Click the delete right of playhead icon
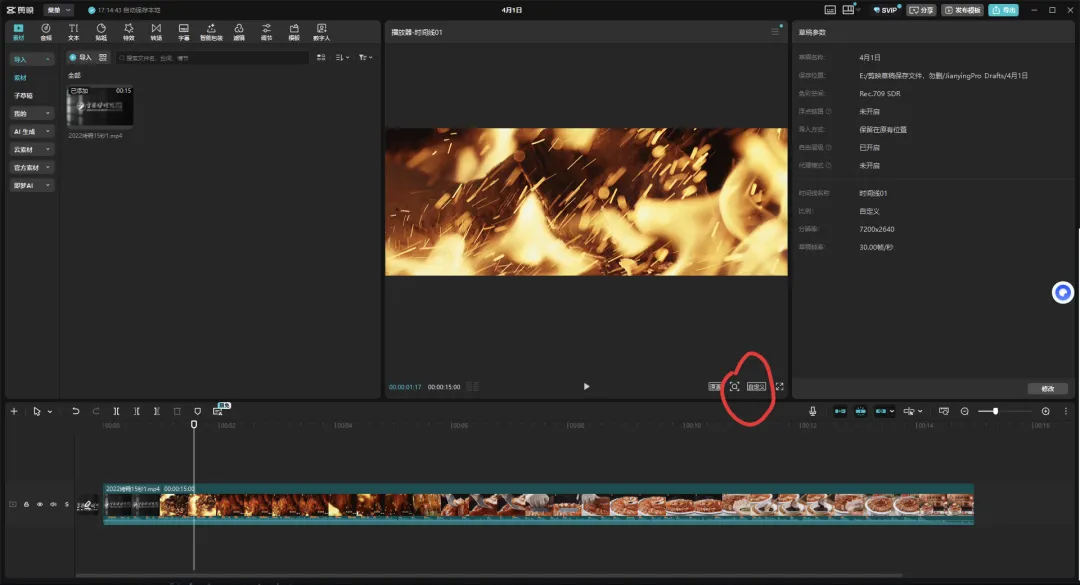The width and height of the screenshot is (1080, 585). click(x=156, y=411)
